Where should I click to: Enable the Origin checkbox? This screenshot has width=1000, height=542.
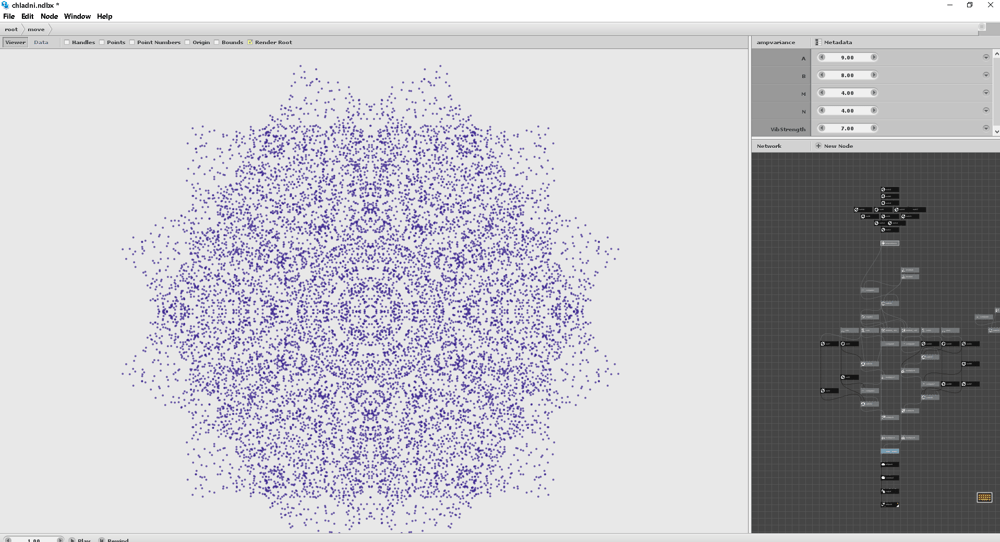pos(187,42)
